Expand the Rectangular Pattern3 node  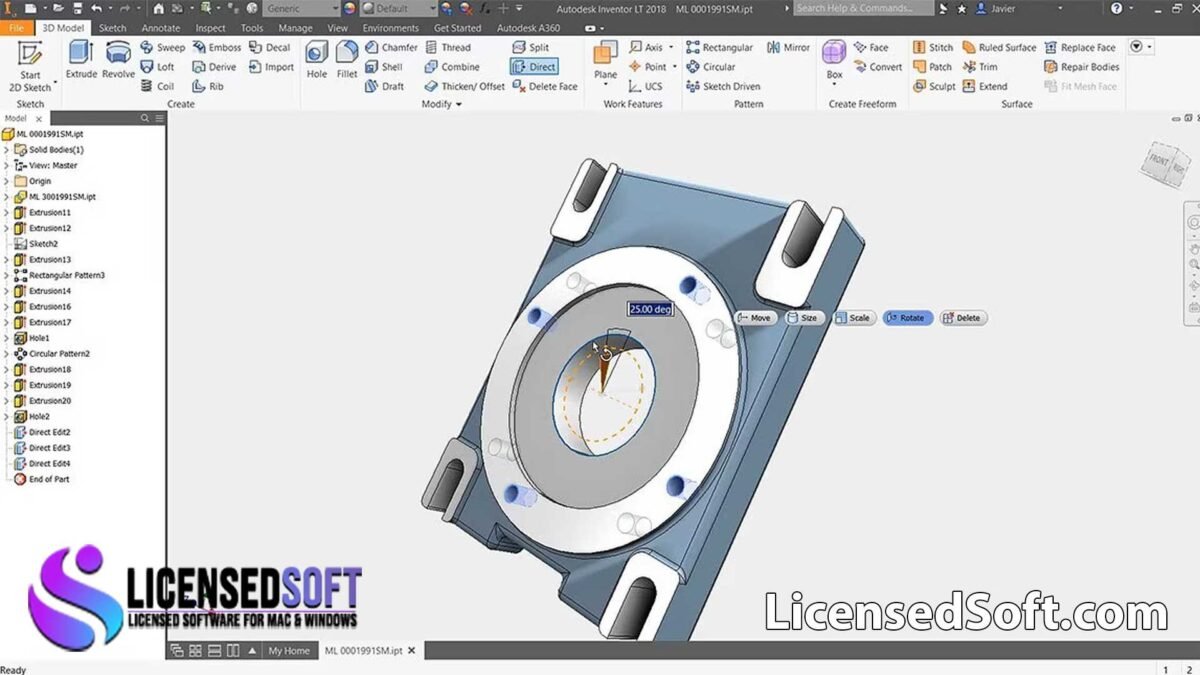click(x=6, y=275)
